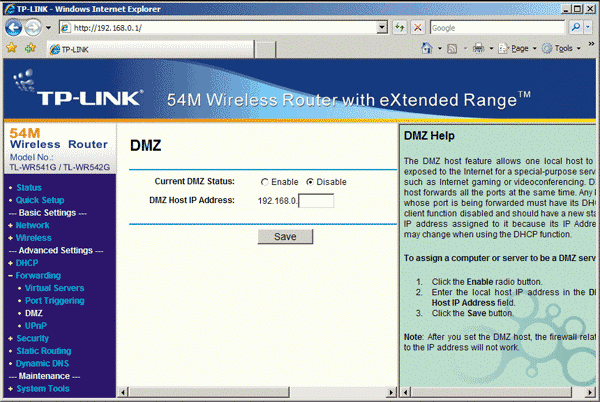This screenshot has width=600, height=402.
Task: Expand the Security menu
Action: pos(33,339)
